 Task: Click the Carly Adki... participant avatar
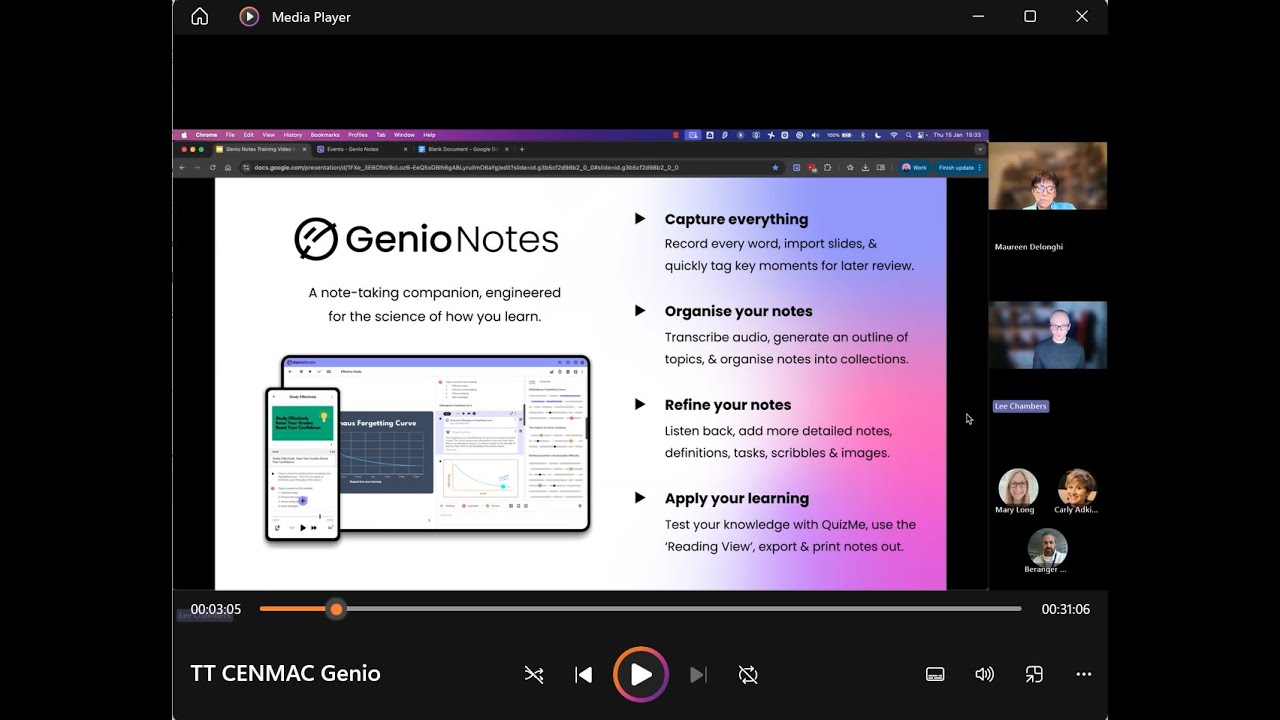(x=1077, y=488)
